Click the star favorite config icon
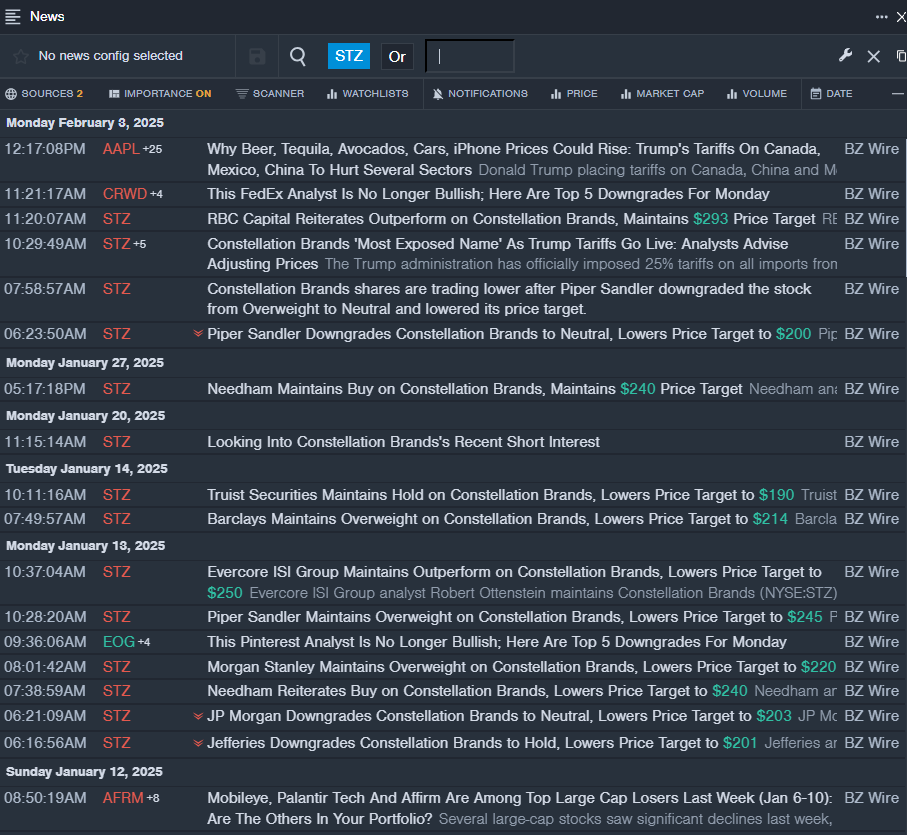This screenshot has height=835, width=907. click(x=20, y=56)
